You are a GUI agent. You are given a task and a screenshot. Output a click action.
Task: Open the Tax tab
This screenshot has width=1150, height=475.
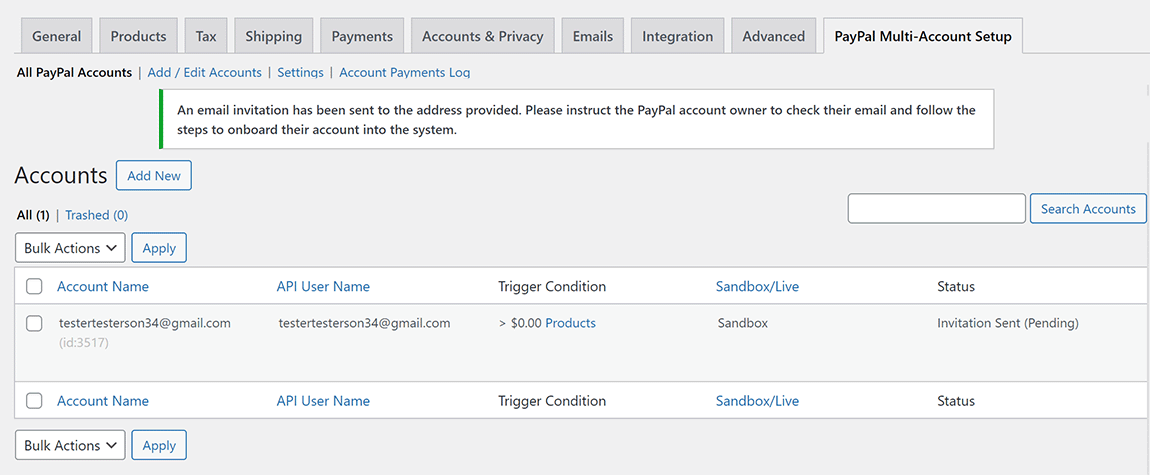(206, 36)
